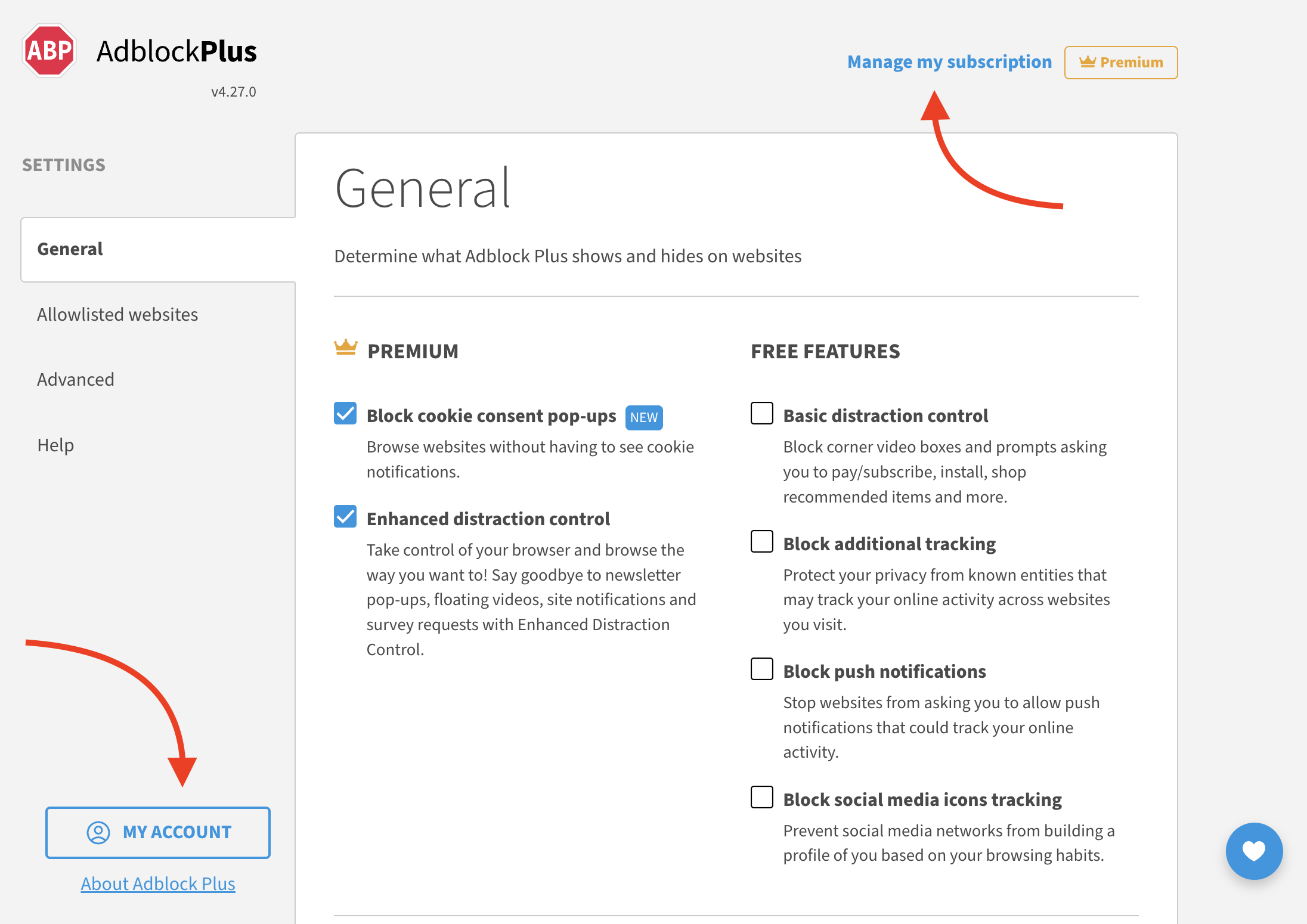Screen dimensions: 1307x924
Task: Switch to the Allowlisted websites tab
Action: tap(117, 314)
